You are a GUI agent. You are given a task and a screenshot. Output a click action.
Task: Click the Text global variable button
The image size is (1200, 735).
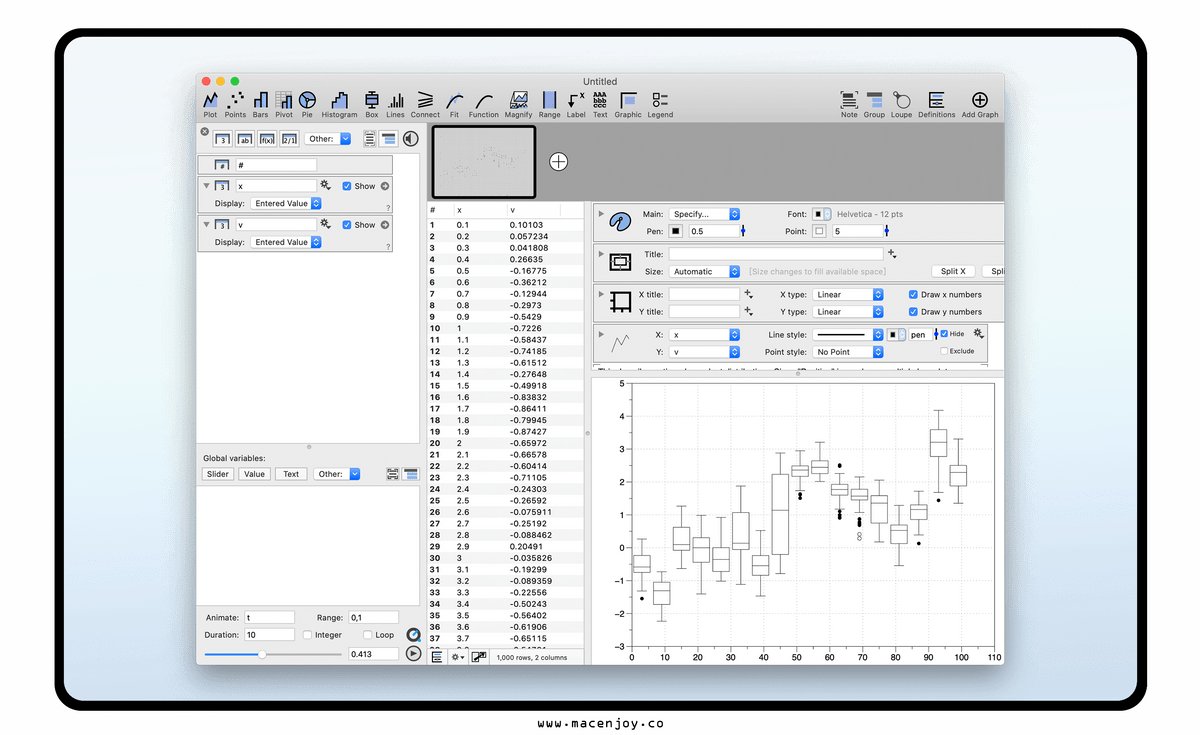coord(290,474)
